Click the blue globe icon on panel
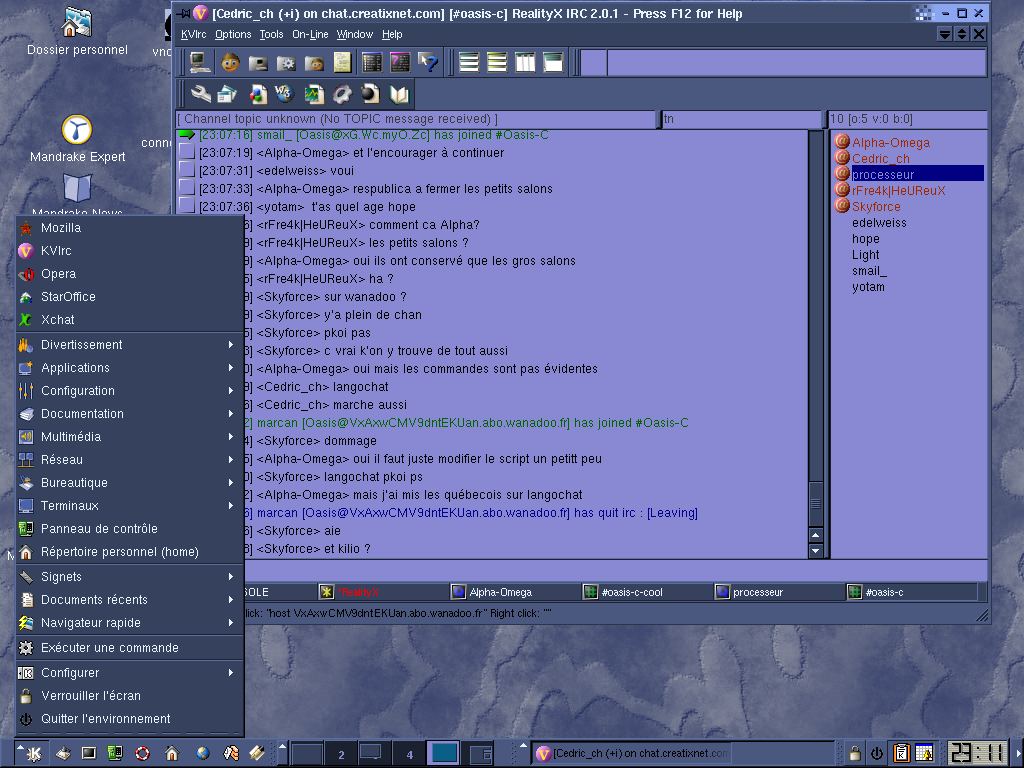This screenshot has height=768, width=1024. (202, 754)
